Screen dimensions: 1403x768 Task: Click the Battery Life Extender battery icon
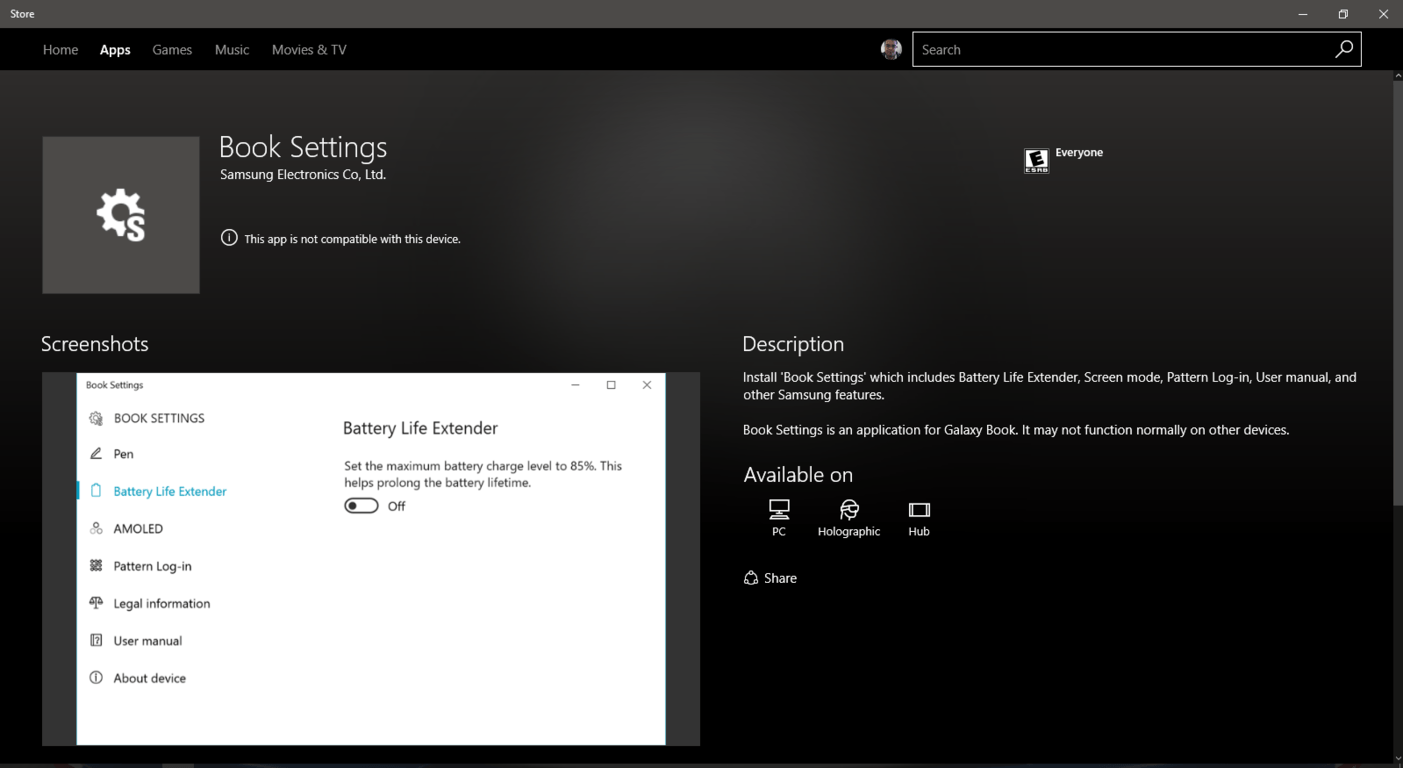pyautogui.click(x=96, y=491)
